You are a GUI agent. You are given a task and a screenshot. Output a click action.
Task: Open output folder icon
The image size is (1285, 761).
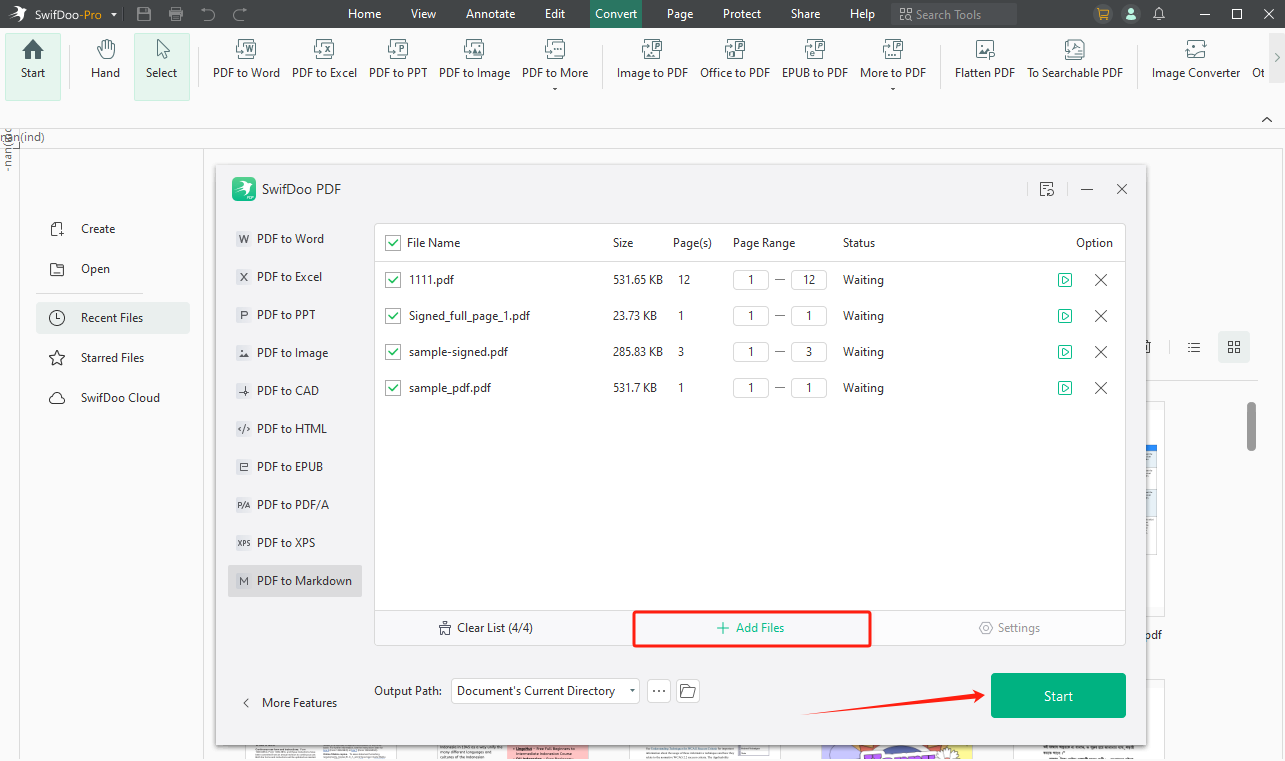687,691
